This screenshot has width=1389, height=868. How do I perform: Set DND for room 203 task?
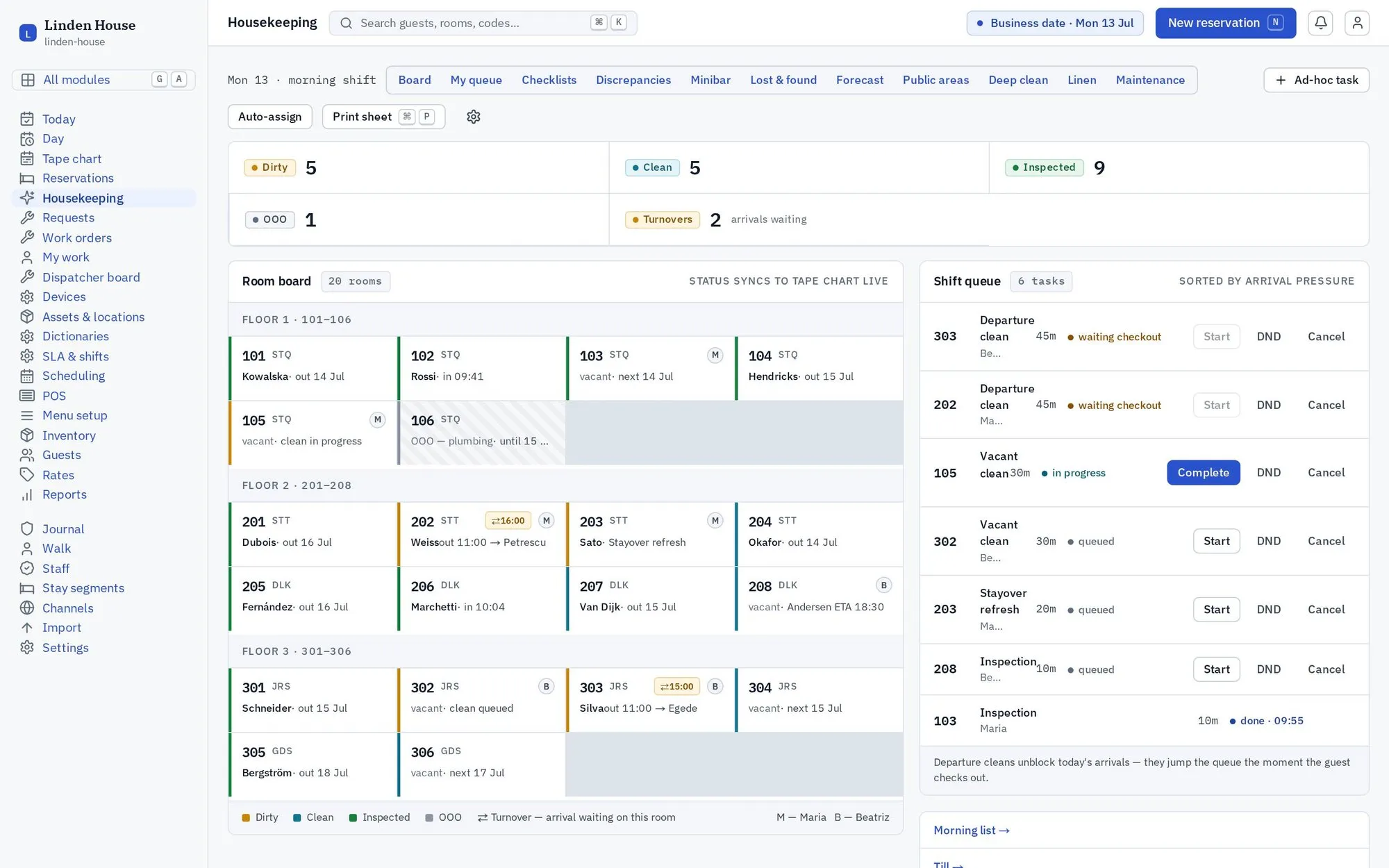coord(1268,610)
